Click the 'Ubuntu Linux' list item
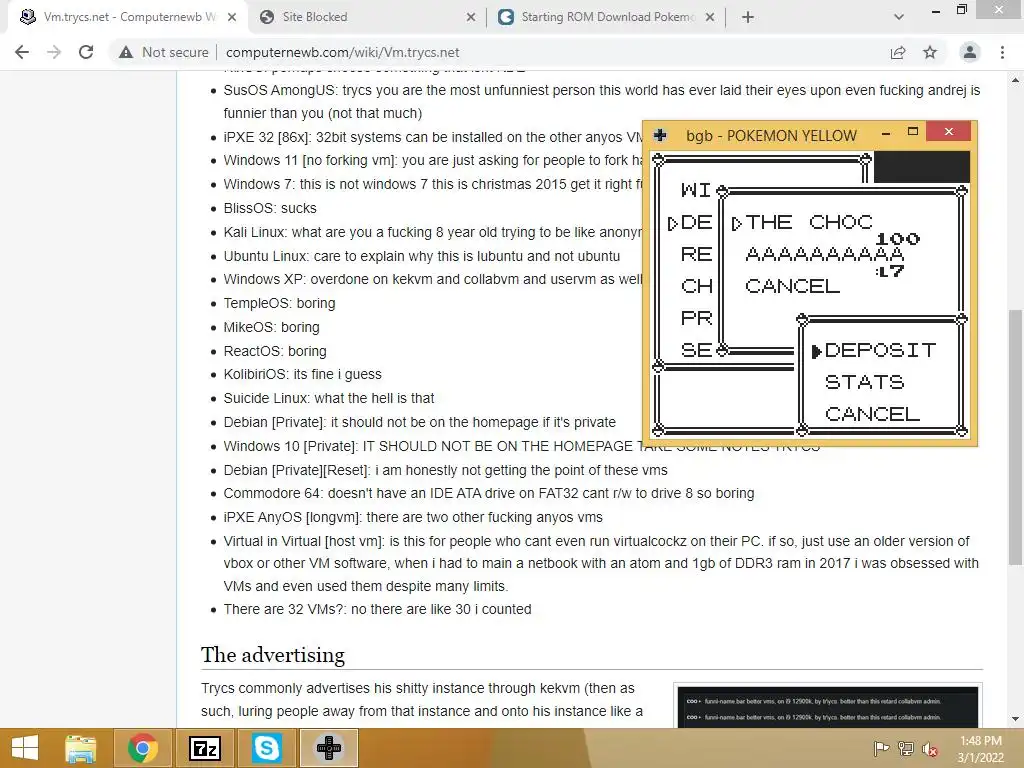 (x=422, y=256)
